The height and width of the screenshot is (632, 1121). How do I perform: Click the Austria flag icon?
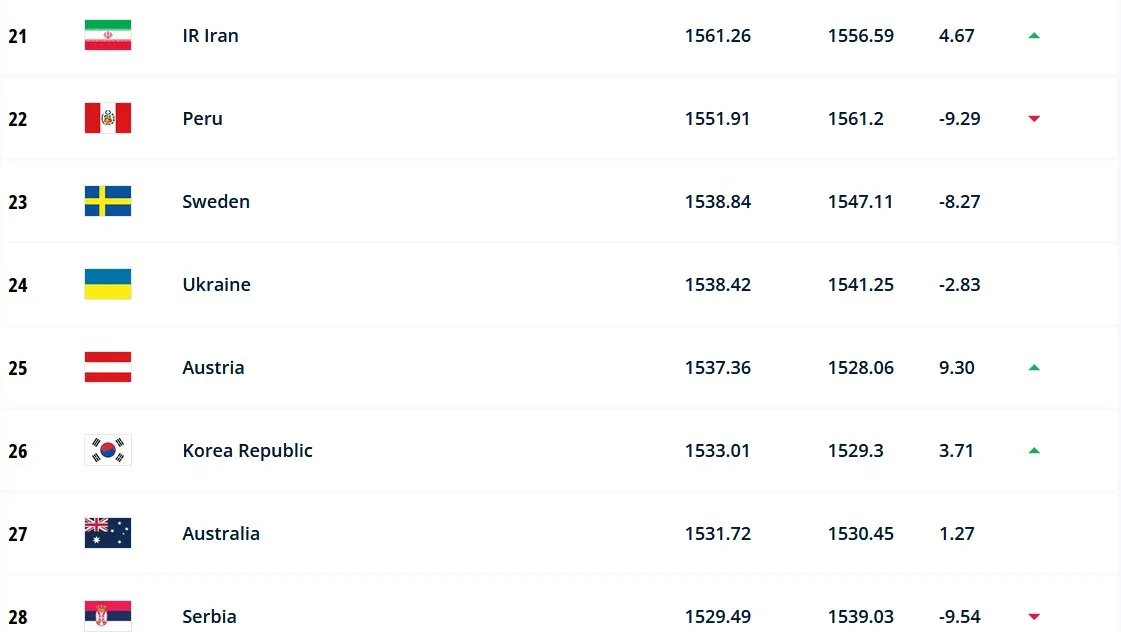tap(107, 367)
